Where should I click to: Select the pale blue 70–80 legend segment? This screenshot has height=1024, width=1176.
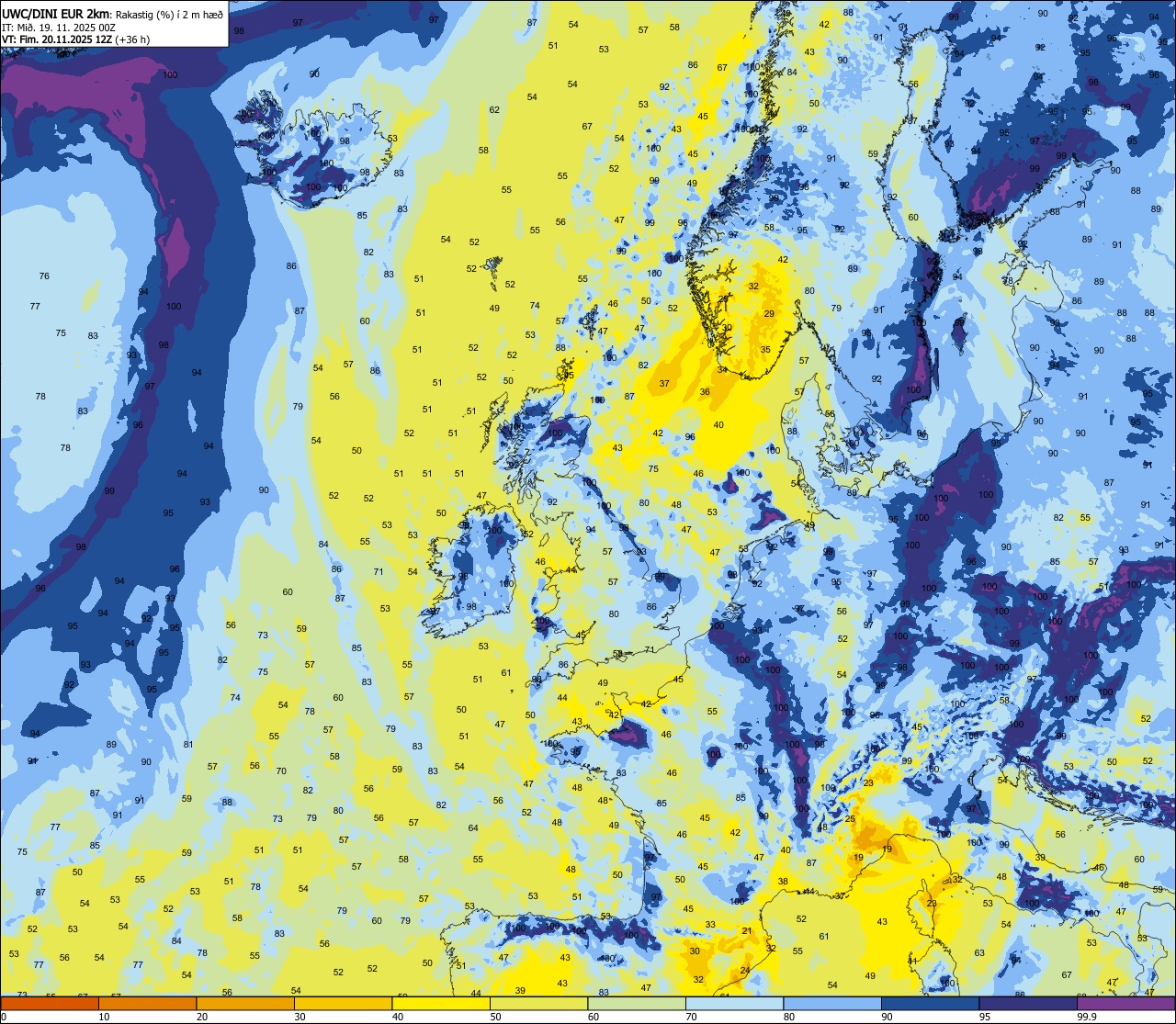pos(735,1003)
